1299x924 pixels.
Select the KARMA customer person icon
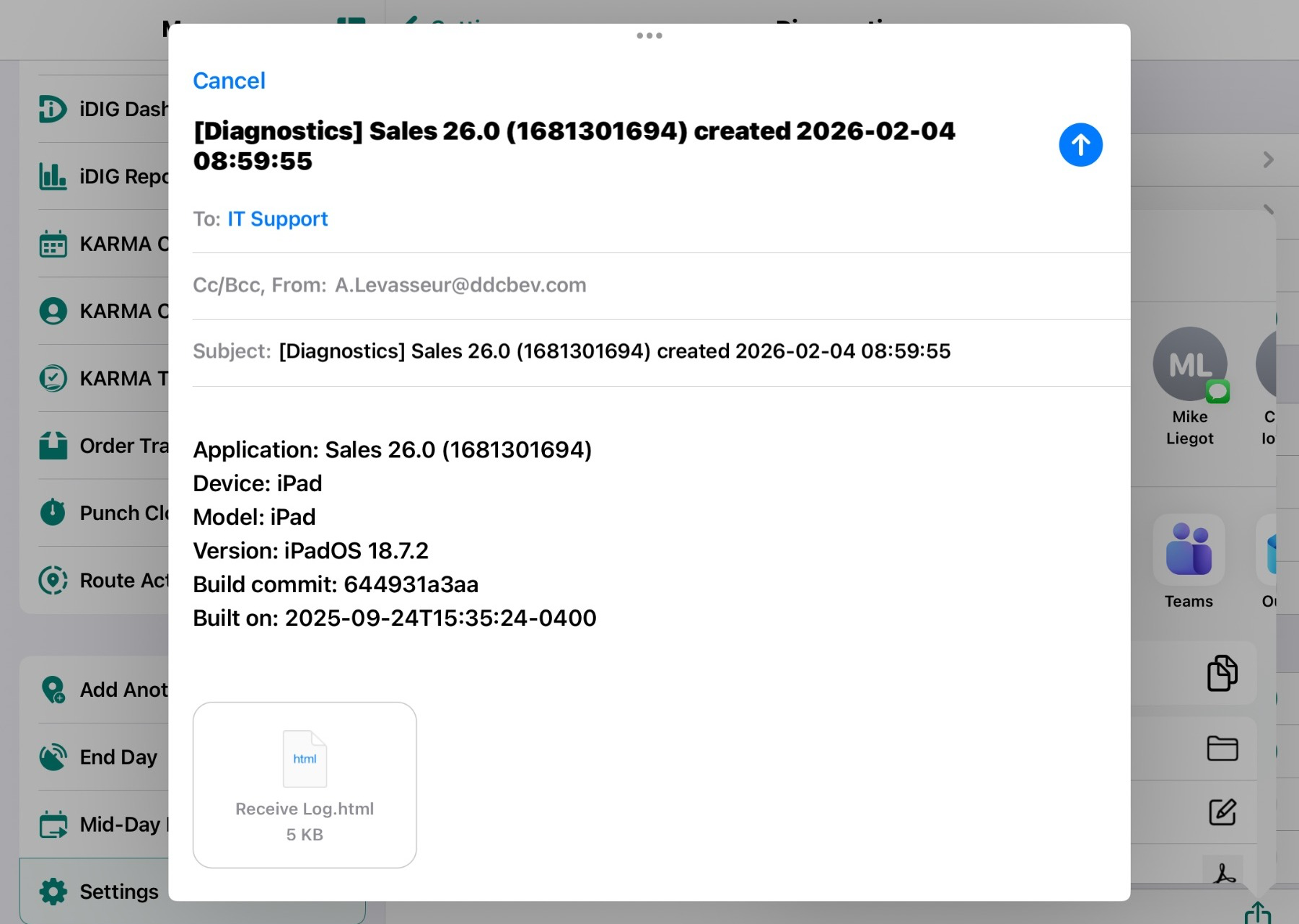pos(53,311)
